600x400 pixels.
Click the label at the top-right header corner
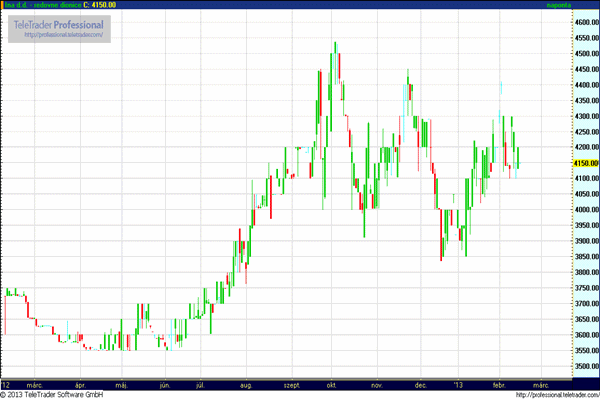[585, 4]
